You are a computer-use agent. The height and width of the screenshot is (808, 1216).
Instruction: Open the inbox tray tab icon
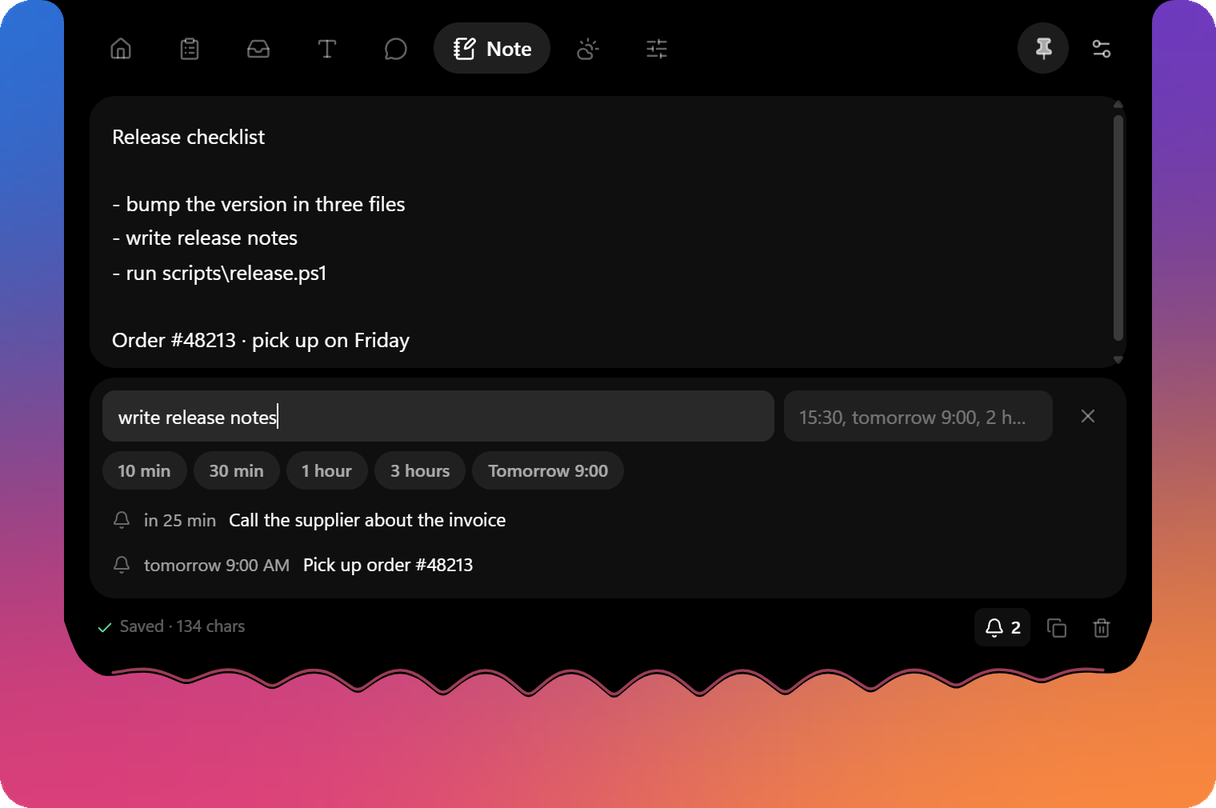tap(258, 49)
